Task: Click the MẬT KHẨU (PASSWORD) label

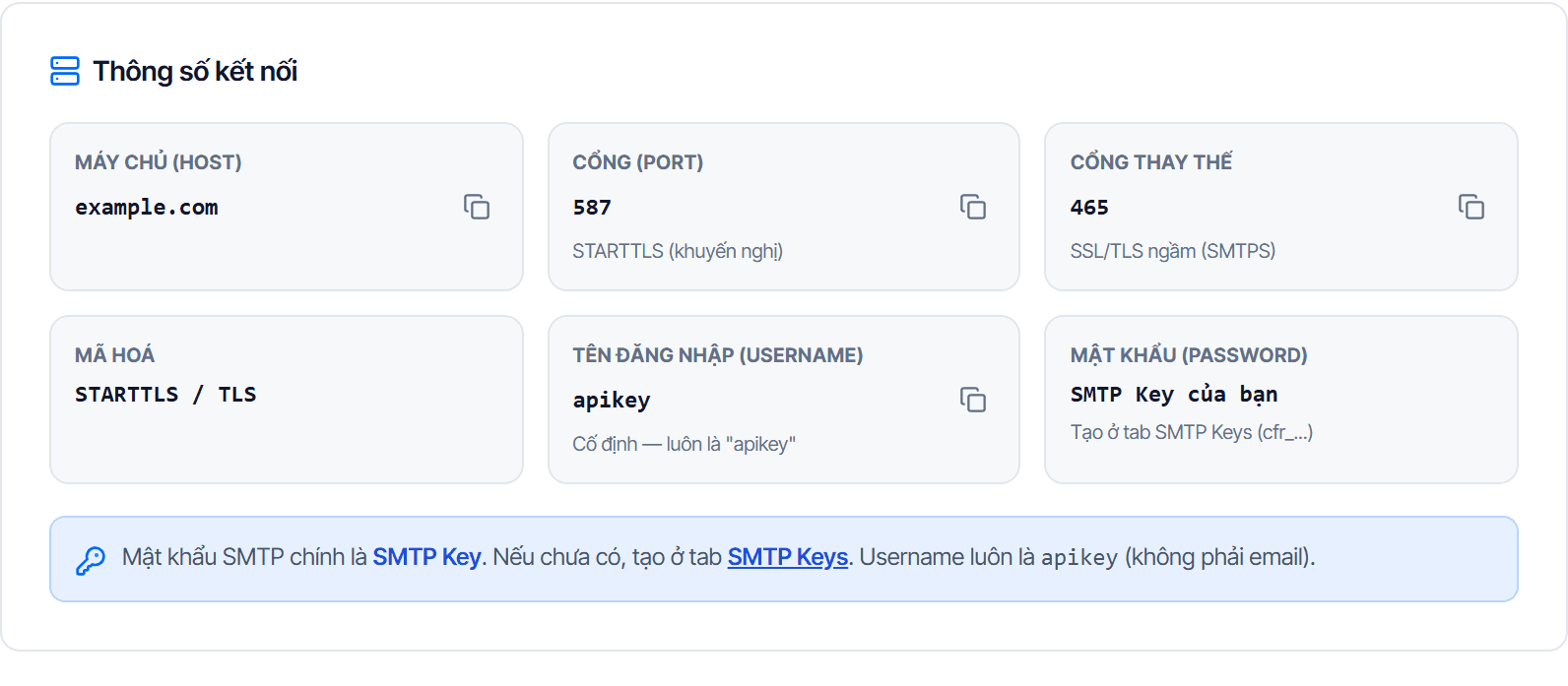Action: coord(1189,355)
